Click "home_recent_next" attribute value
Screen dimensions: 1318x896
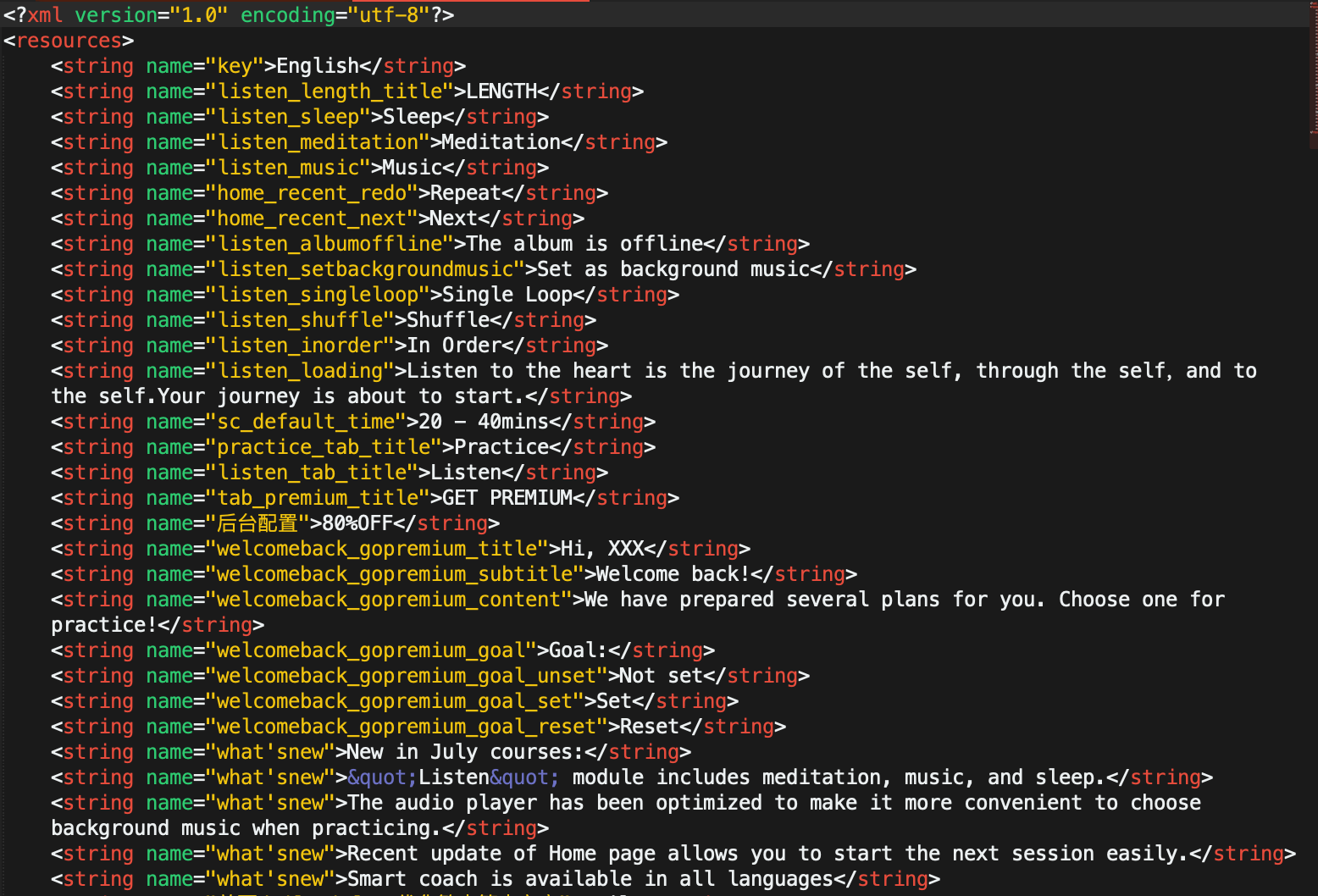coord(312,218)
